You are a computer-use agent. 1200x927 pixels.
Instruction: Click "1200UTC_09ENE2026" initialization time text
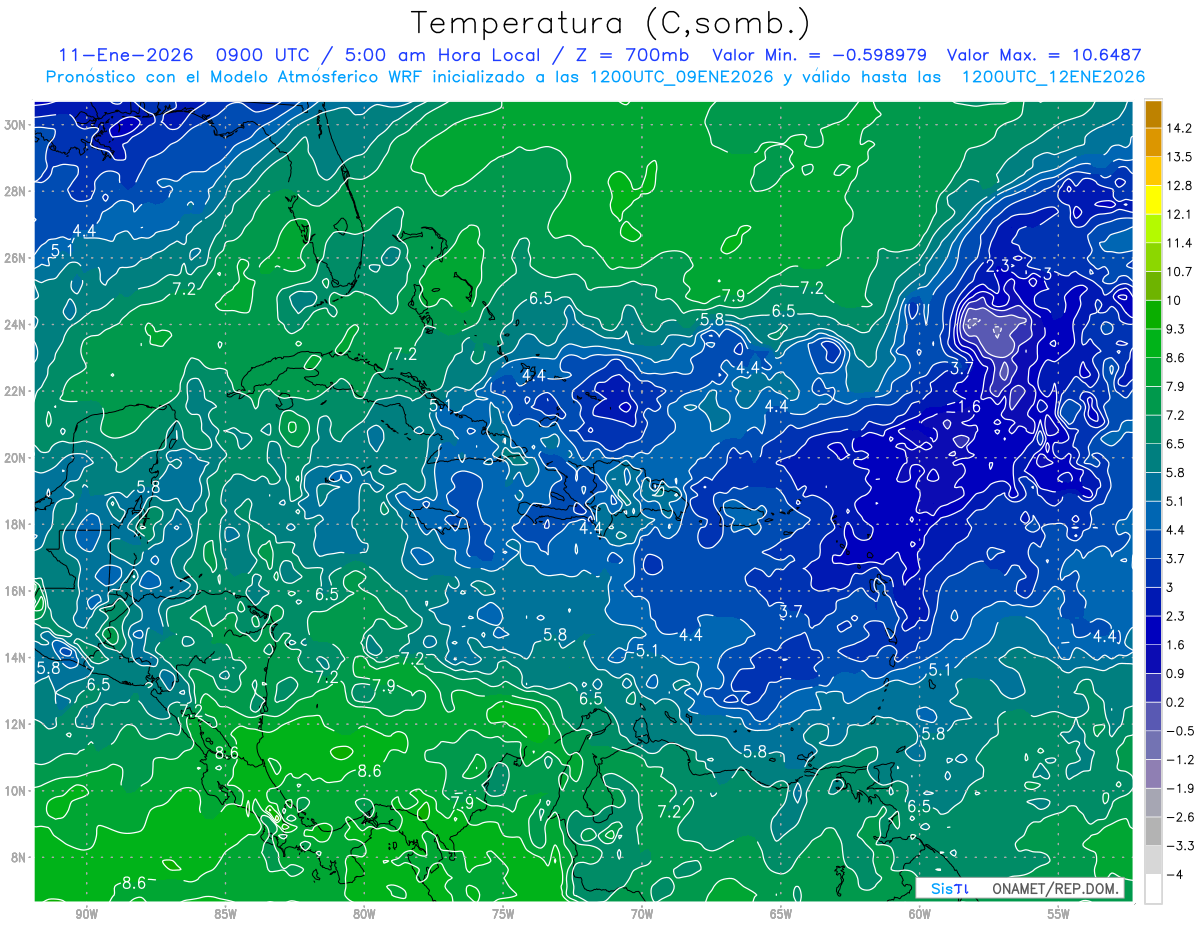coord(682,77)
